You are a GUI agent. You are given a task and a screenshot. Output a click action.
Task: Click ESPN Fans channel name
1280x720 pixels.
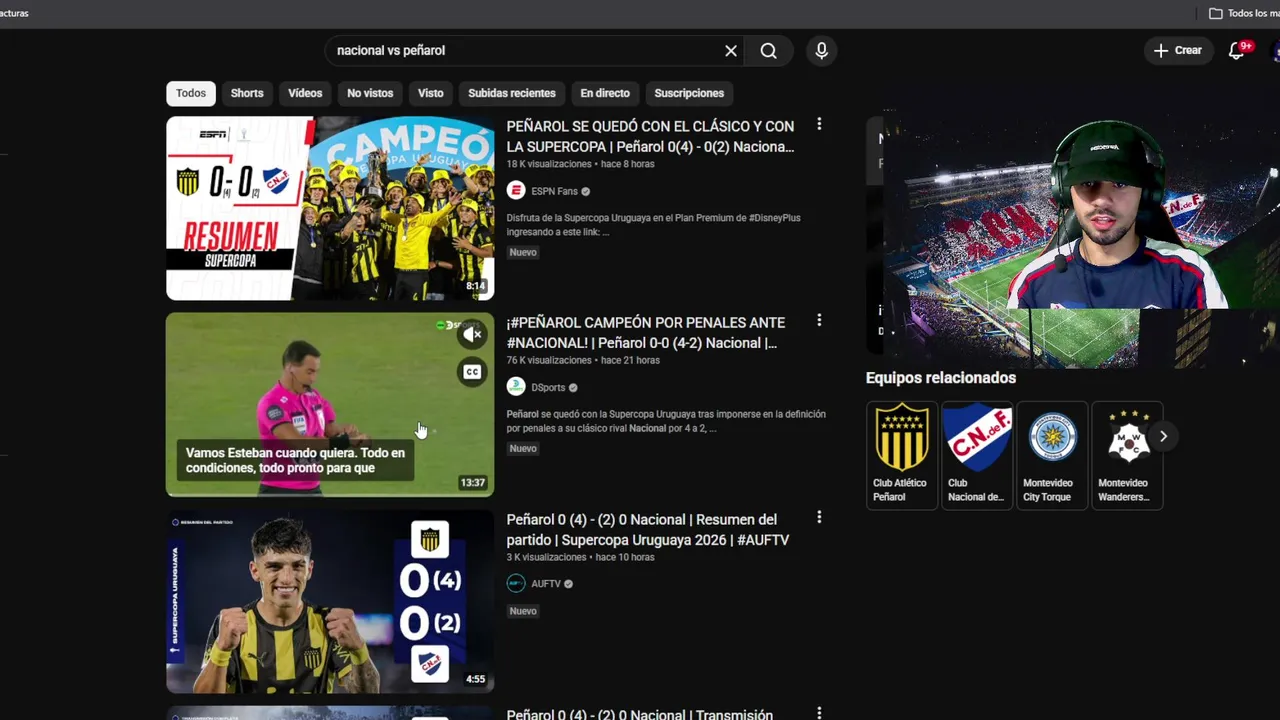(x=555, y=191)
